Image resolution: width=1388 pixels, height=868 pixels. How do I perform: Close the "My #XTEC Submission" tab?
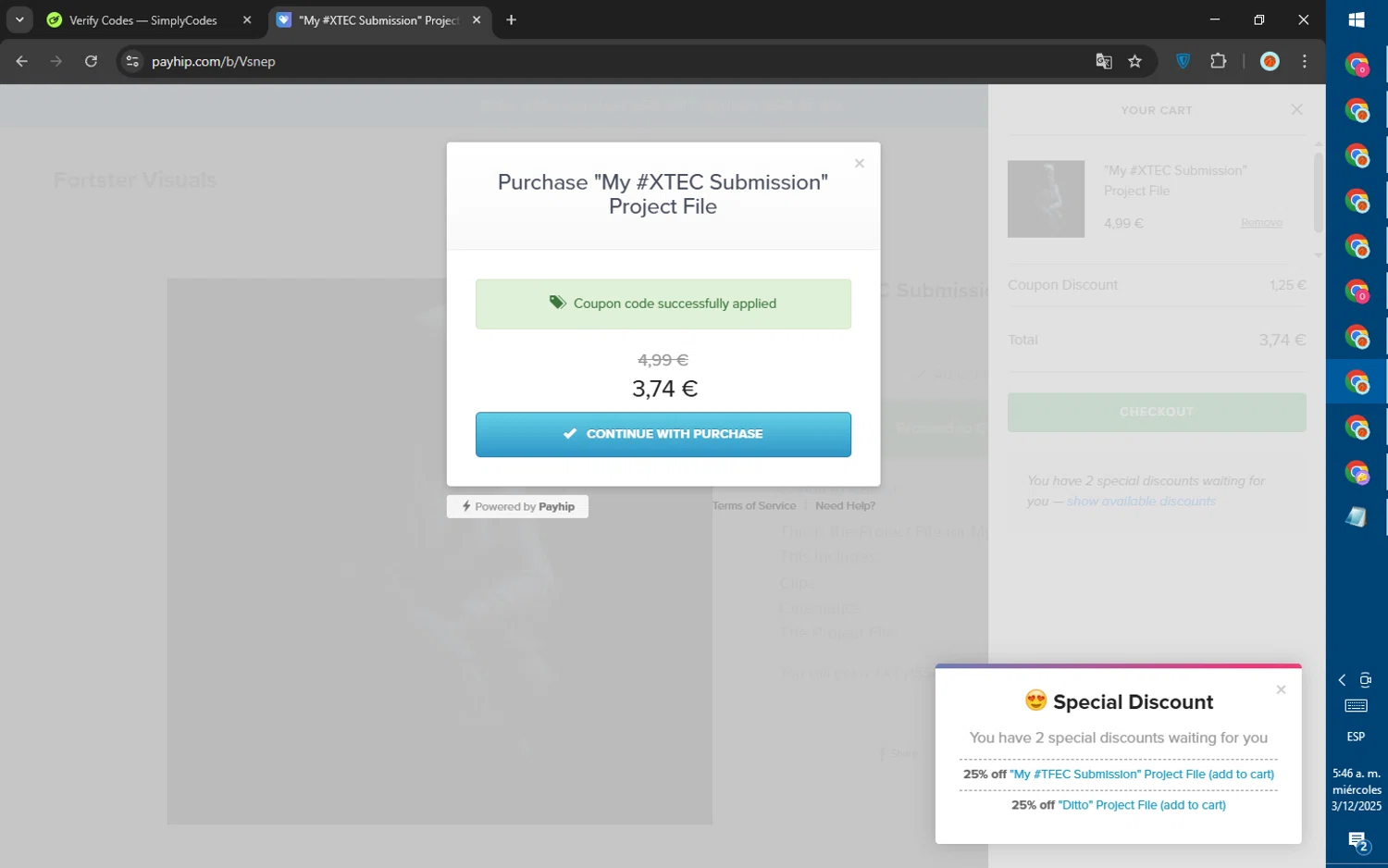(x=477, y=20)
